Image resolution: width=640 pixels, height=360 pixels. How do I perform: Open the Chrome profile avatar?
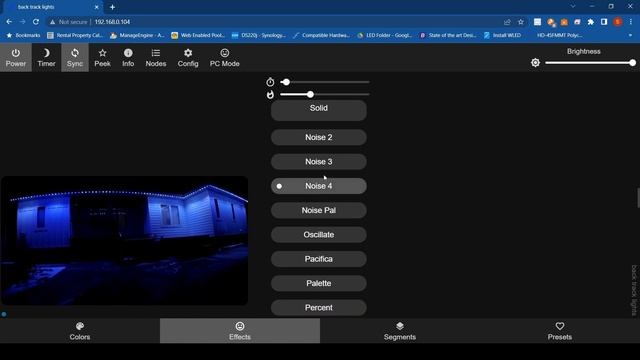[x=618, y=22]
